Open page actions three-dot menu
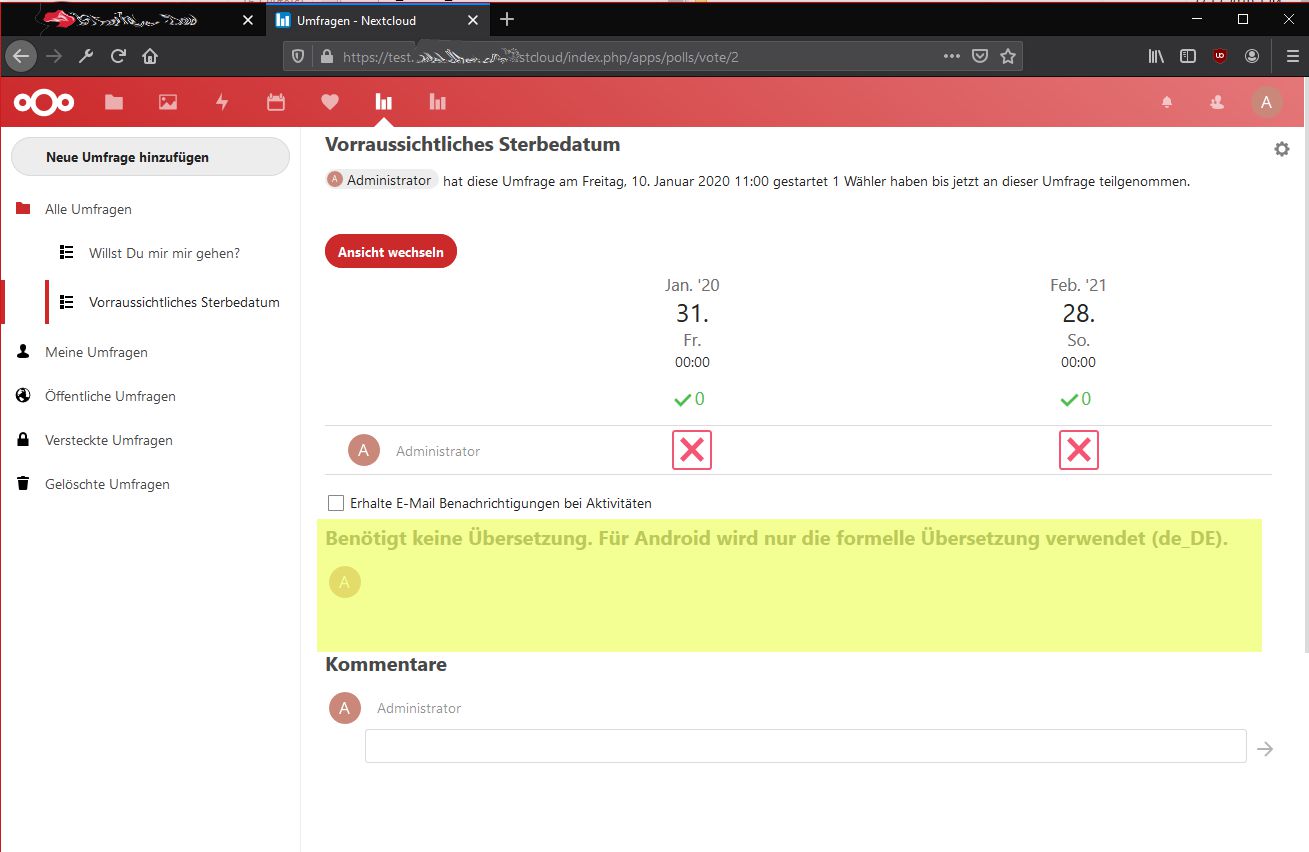1309x852 pixels. tap(952, 56)
